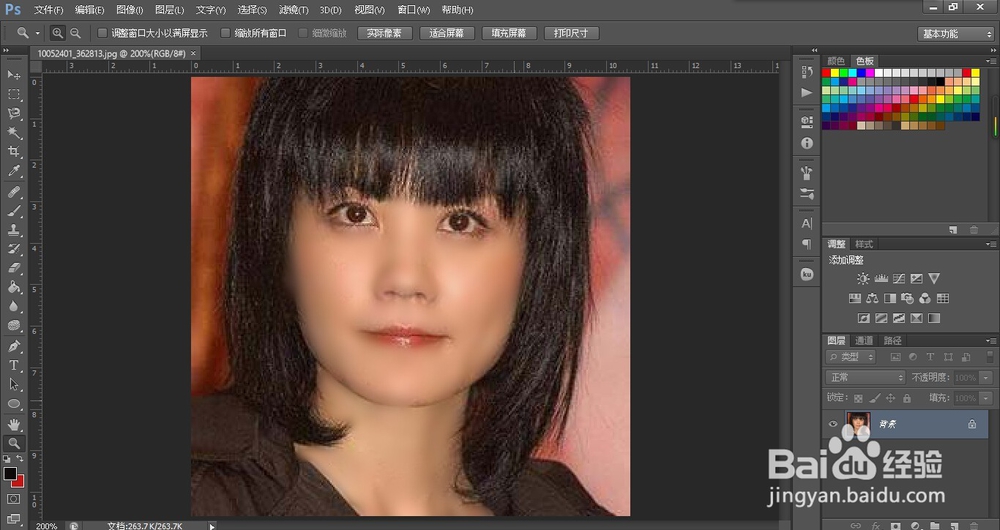
Task: Click the 适合屏幕 button
Action: [446, 33]
